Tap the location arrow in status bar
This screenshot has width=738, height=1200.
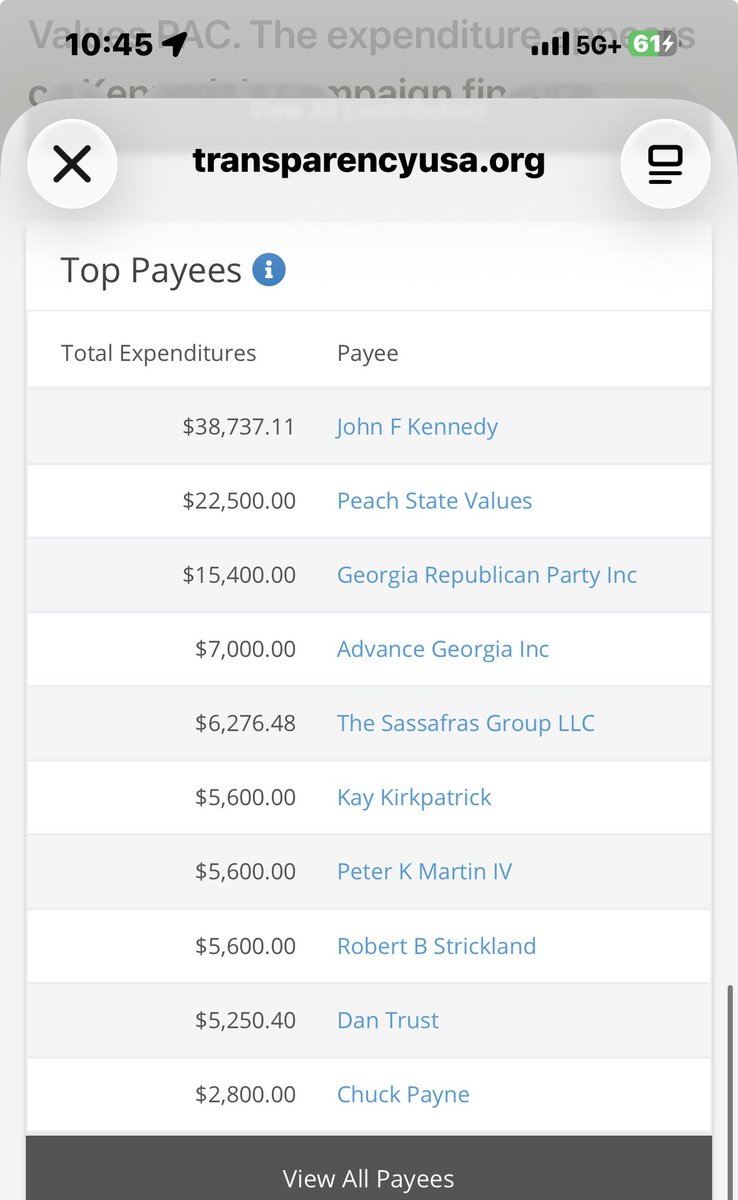click(x=175, y=44)
